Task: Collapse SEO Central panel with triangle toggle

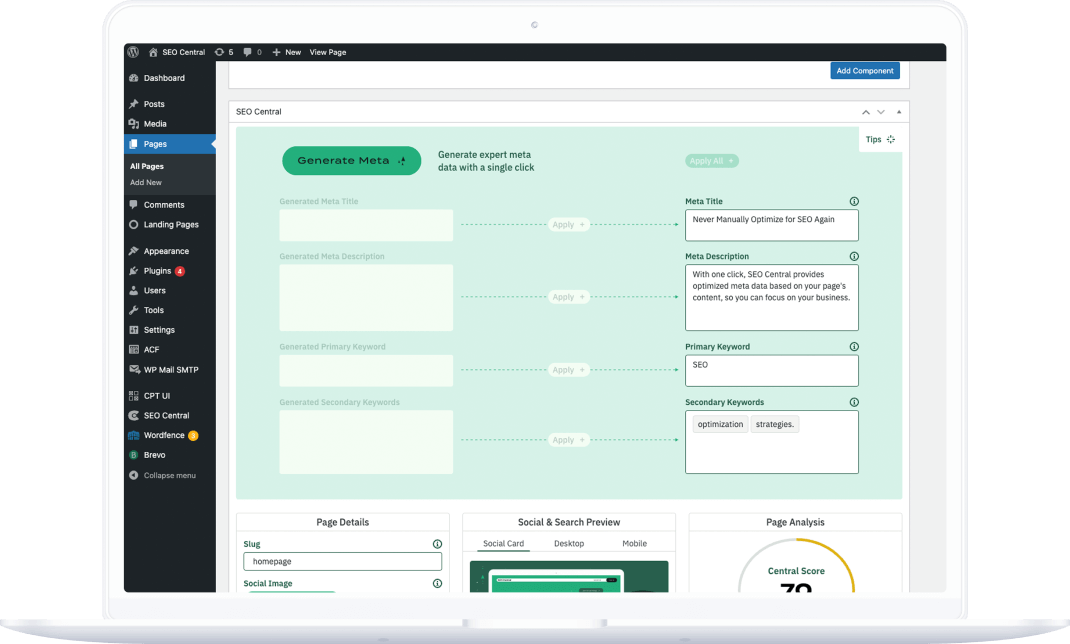Action: coord(899,112)
